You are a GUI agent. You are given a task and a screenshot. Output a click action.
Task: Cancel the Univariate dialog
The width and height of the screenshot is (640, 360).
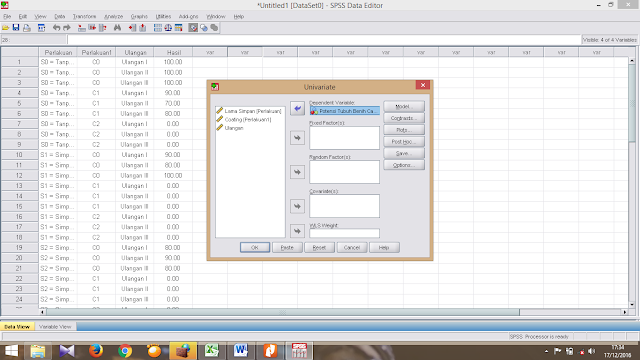click(351, 247)
